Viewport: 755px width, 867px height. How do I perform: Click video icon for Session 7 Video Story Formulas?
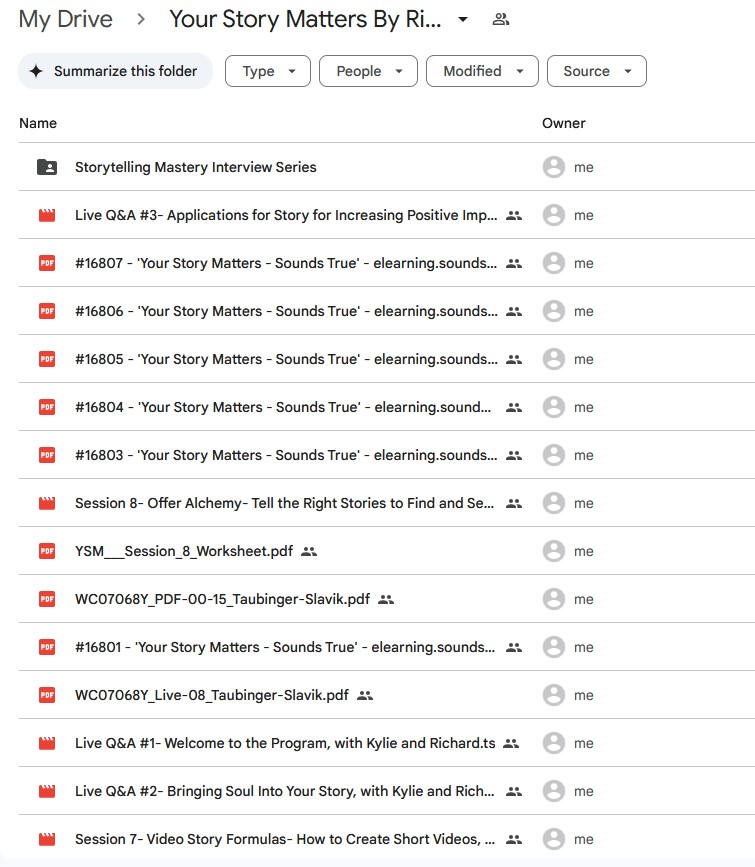(x=47, y=839)
